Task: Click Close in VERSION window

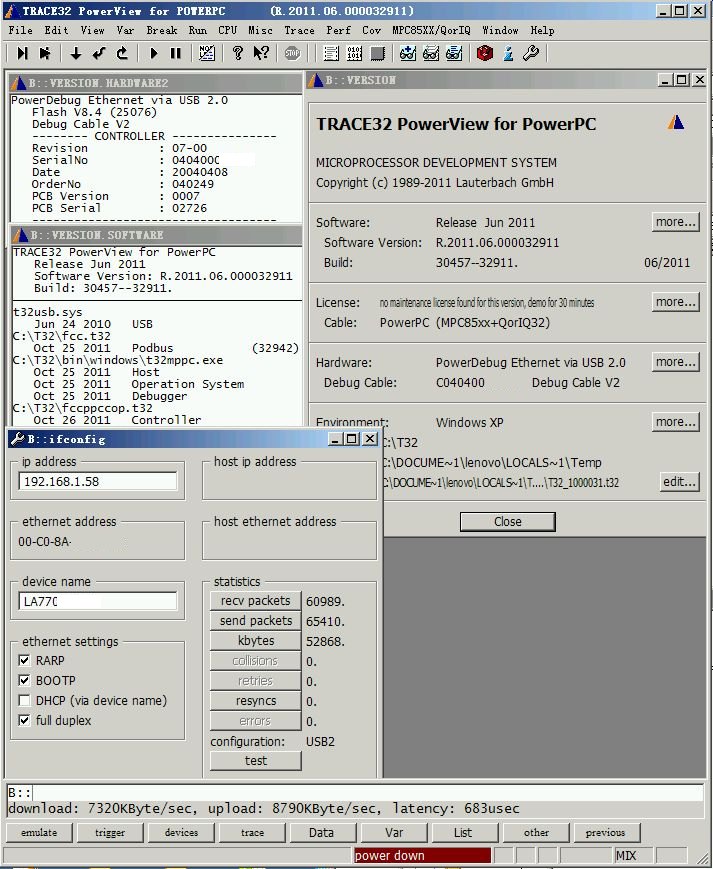Action: (x=507, y=522)
